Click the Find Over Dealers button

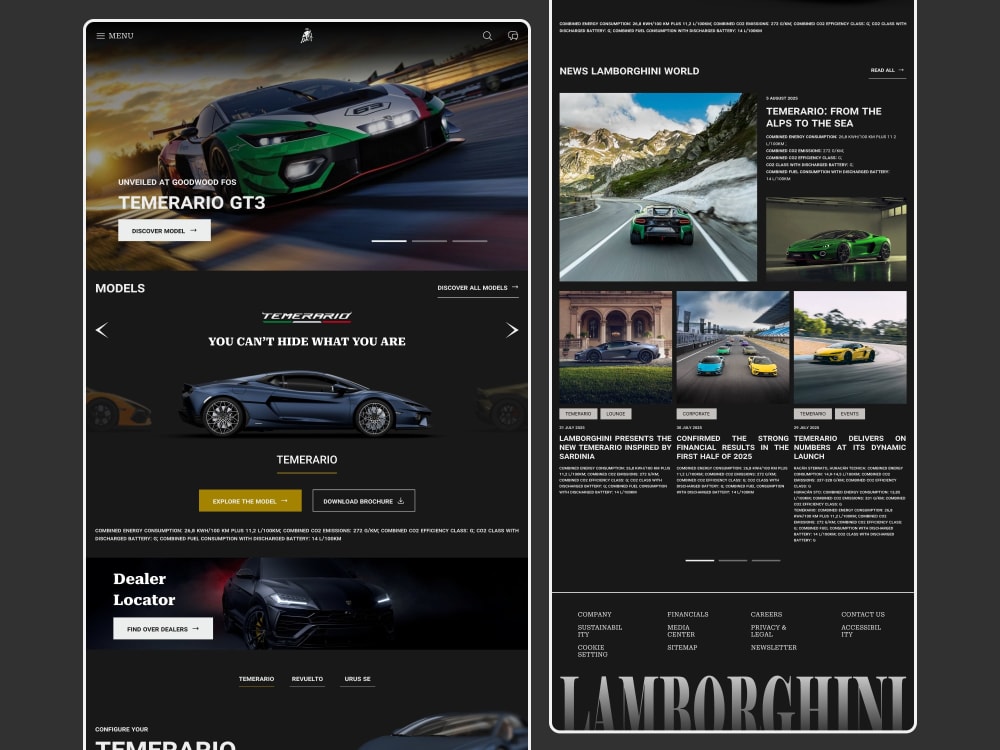click(x=163, y=628)
